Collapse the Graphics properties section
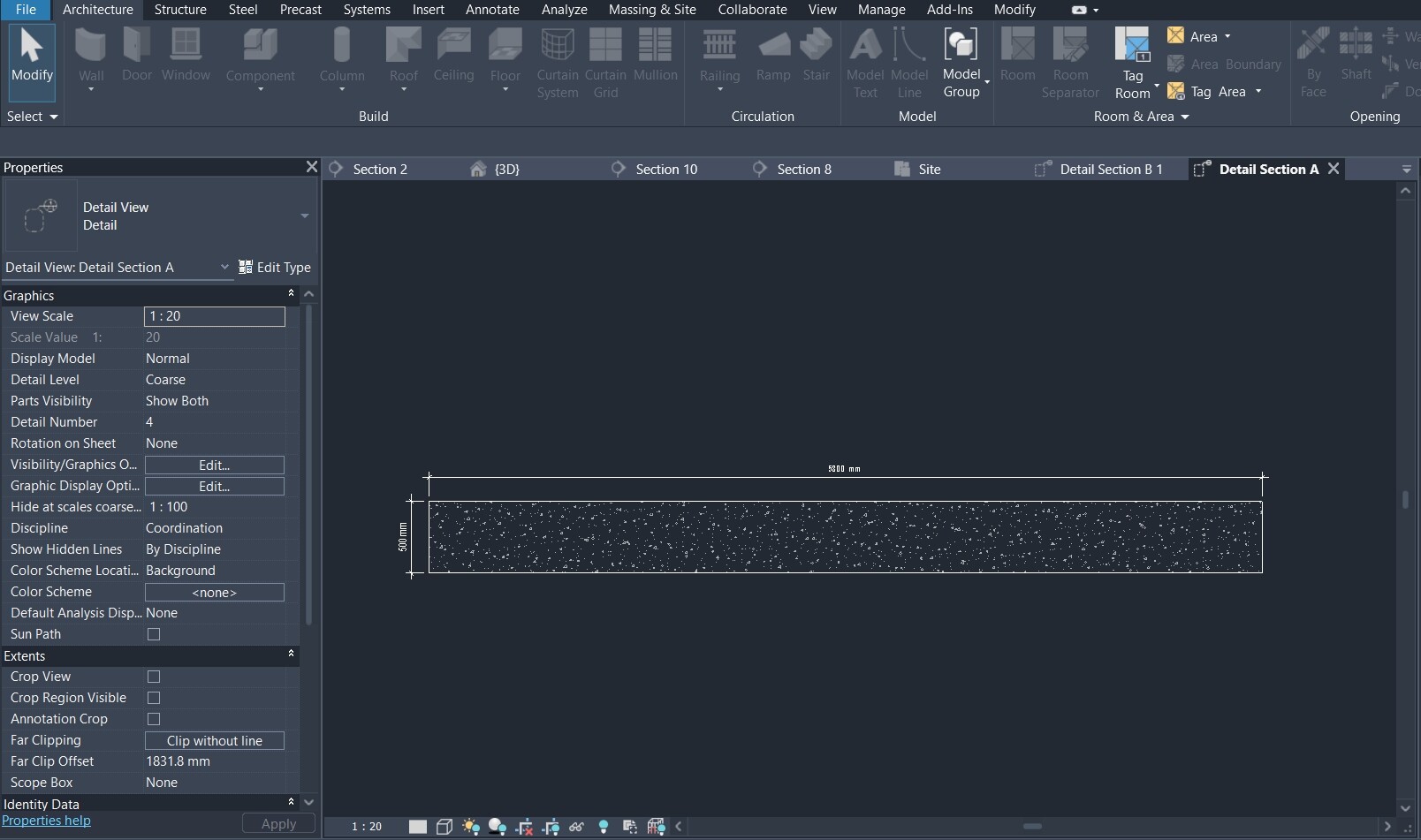Image resolution: width=1421 pixels, height=840 pixels. 291,294
